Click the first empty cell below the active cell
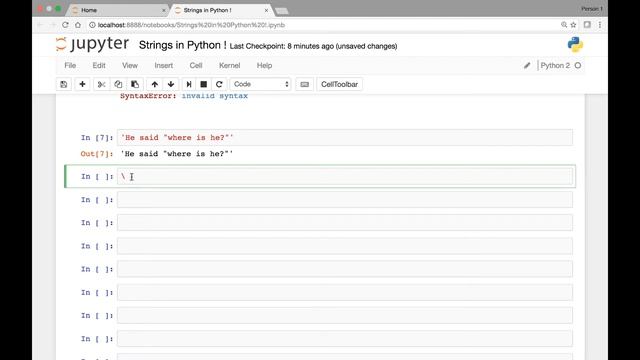The height and width of the screenshot is (360, 640). (344, 200)
